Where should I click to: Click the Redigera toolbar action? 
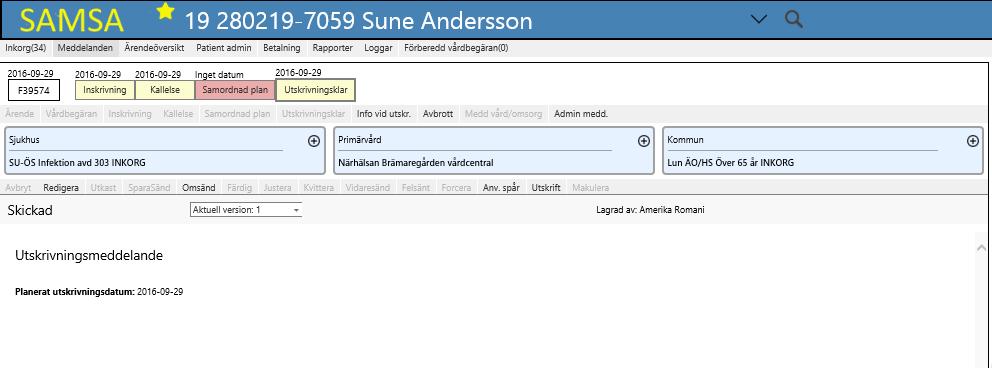click(x=61, y=188)
